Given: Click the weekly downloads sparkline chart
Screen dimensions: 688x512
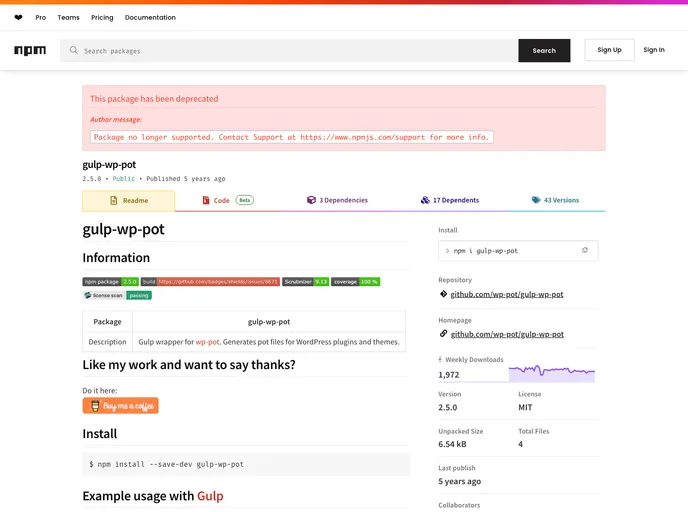Looking at the screenshot, I should 552,373.
